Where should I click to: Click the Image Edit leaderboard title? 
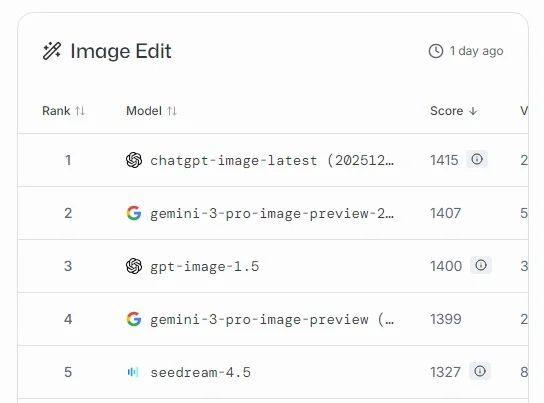(121, 51)
